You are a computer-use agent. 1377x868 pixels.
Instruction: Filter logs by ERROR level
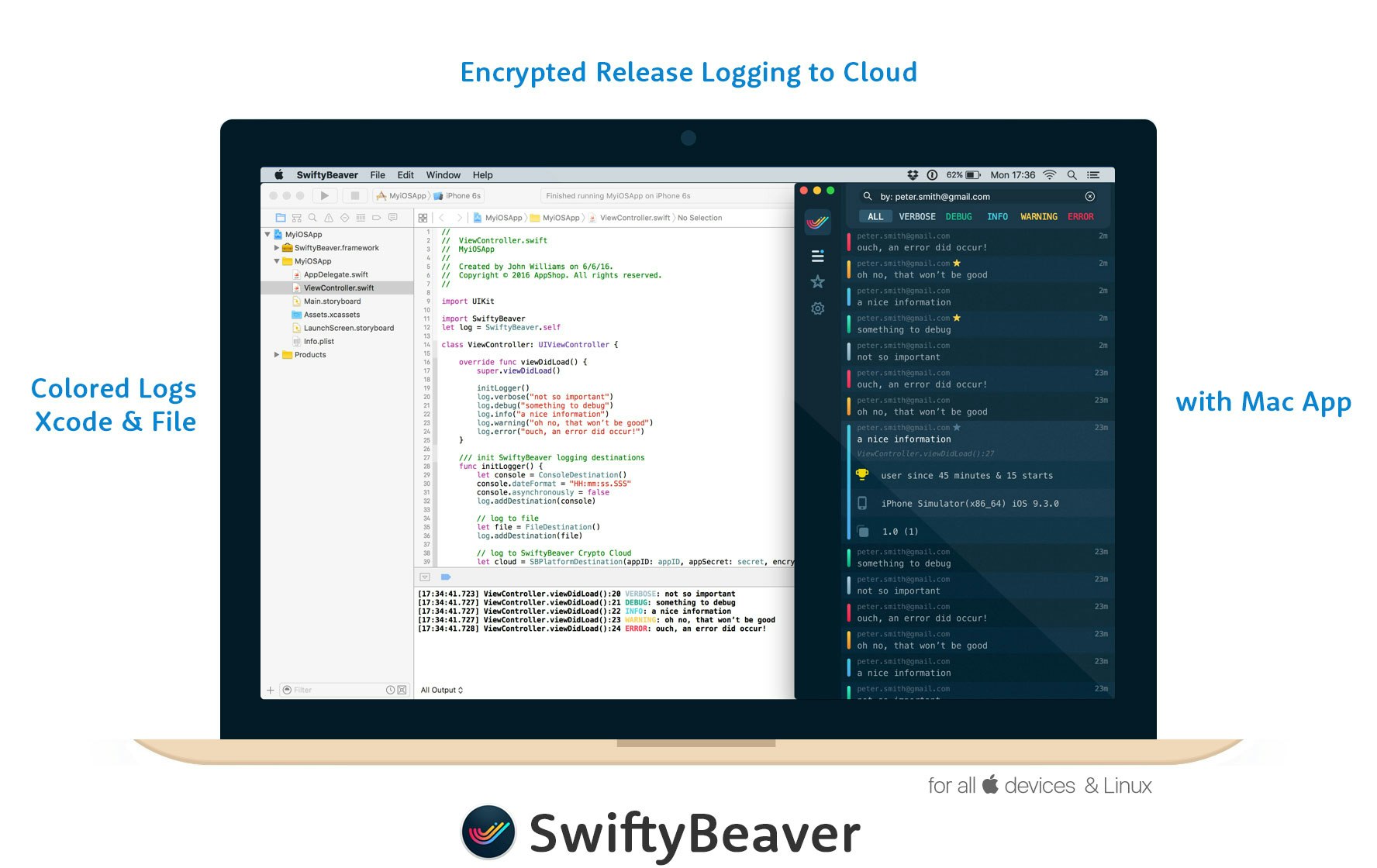pos(1080,217)
